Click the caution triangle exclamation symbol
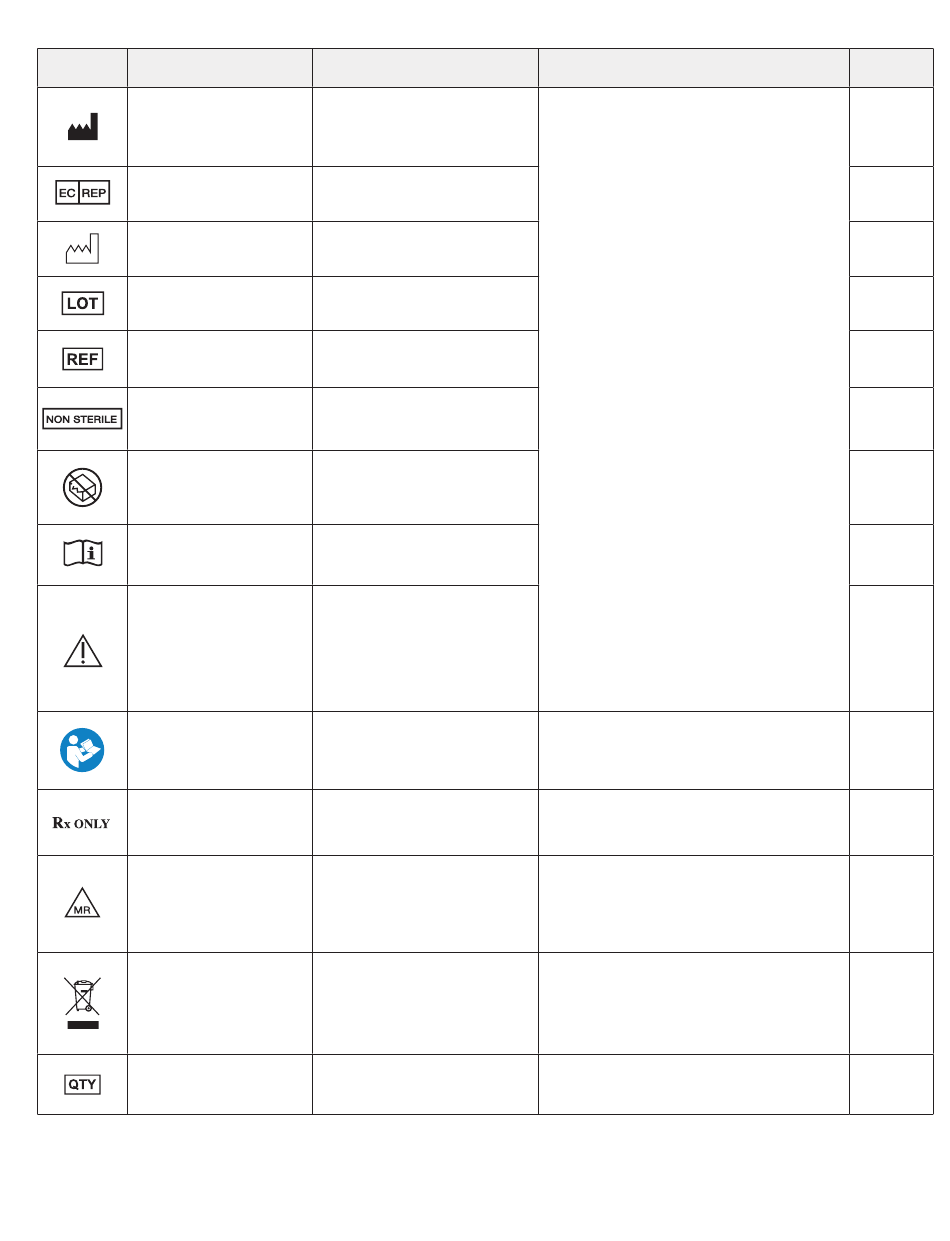 (82, 650)
